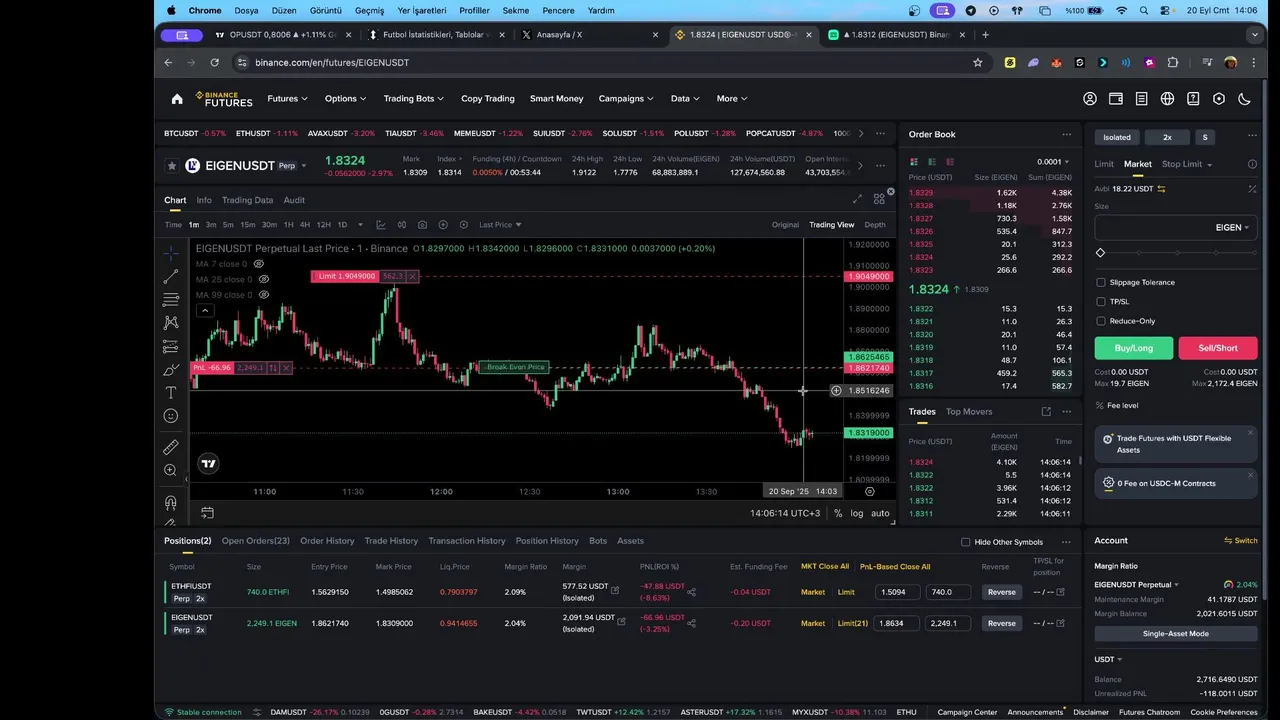
Task: Select the brush drawing tool
Action: click(171, 369)
